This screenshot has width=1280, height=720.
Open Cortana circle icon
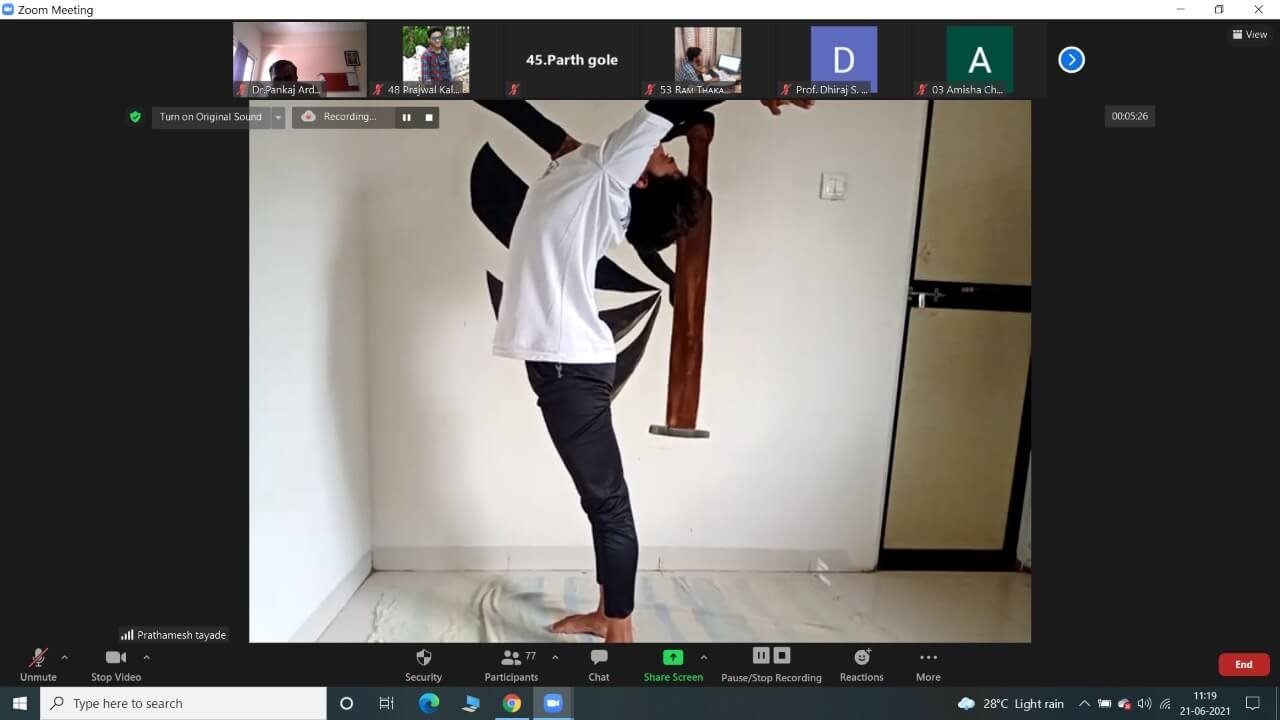pyautogui.click(x=347, y=703)
